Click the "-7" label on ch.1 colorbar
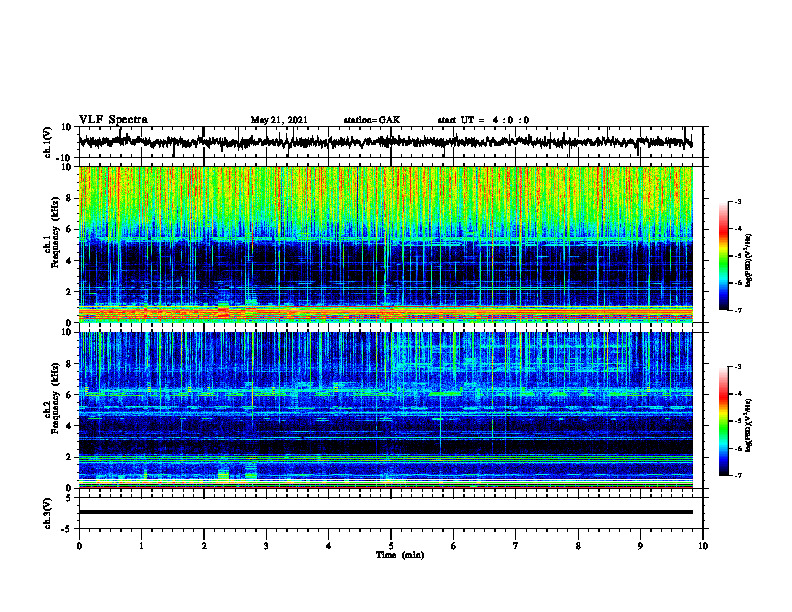 click(738, 310)
